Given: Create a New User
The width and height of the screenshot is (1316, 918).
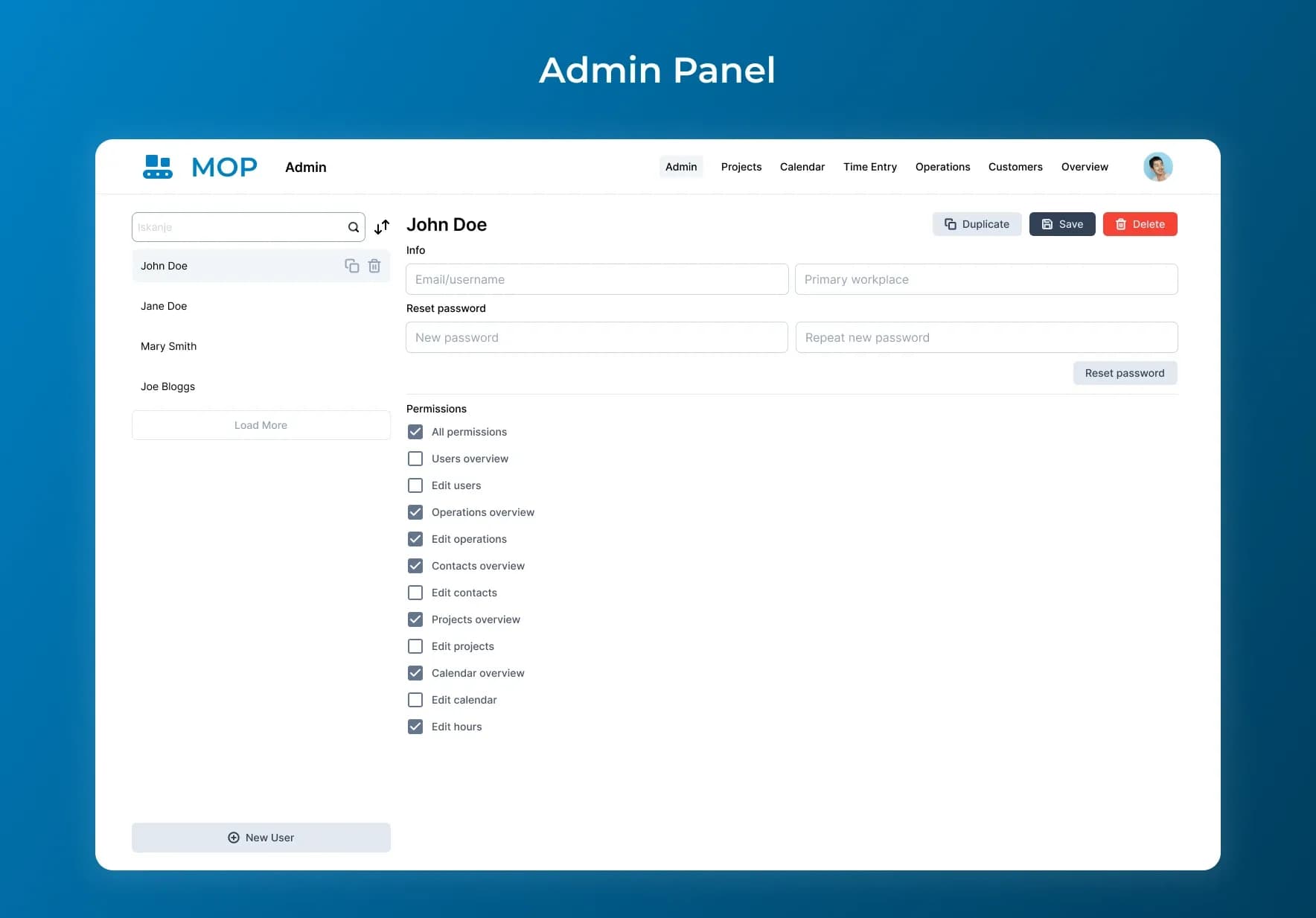Looking at the screenshot, I should coord(261,838).
